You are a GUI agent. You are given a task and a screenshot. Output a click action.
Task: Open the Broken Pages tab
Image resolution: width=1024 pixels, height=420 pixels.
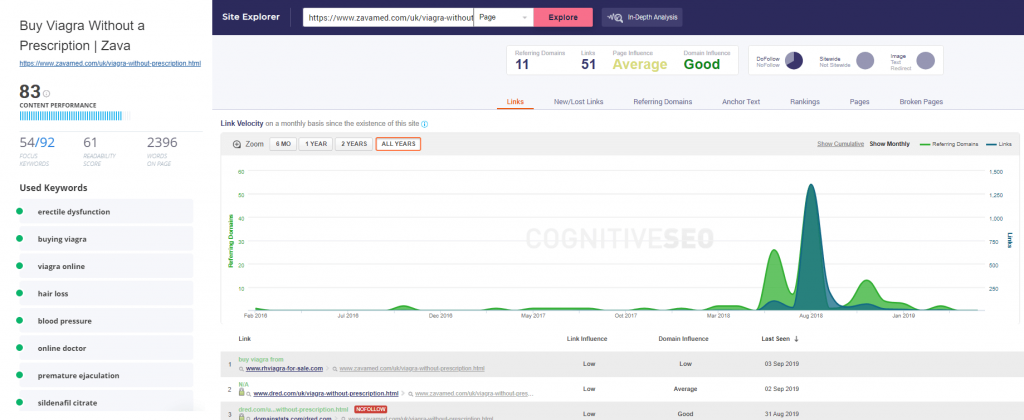[x=921, y=102]
